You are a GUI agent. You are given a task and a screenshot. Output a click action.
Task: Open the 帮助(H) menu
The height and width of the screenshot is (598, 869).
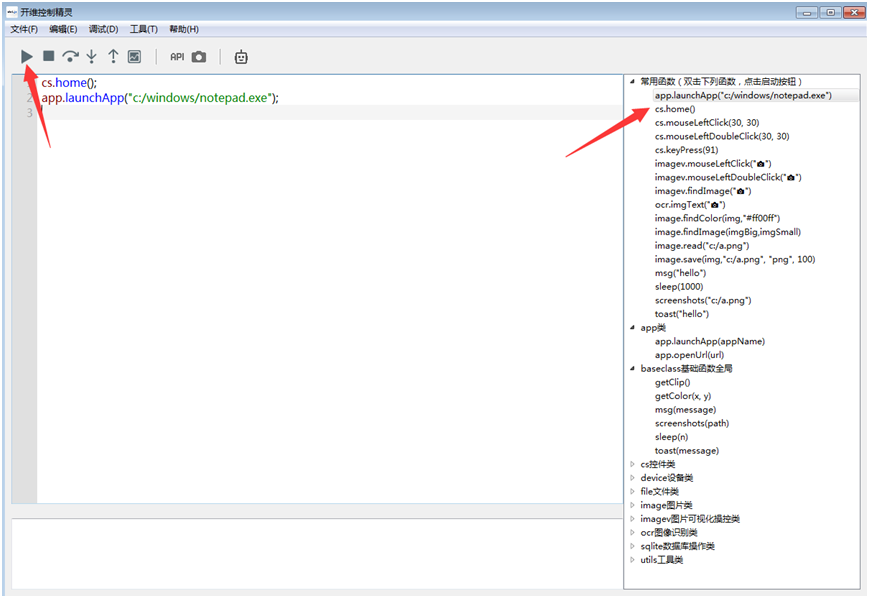183,29
